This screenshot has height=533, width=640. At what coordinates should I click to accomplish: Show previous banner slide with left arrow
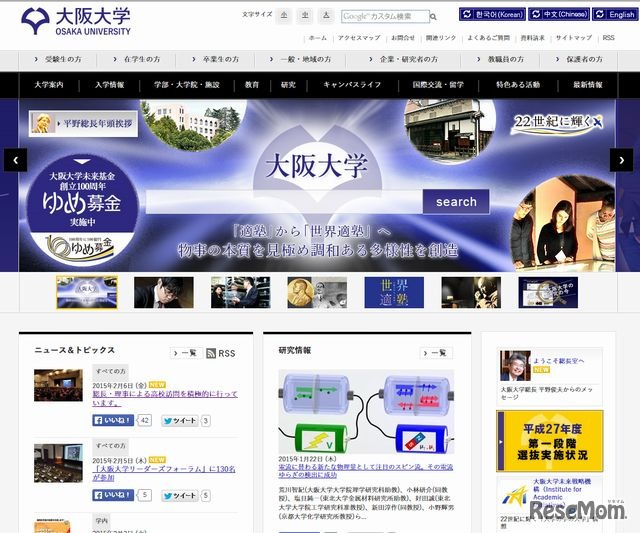pos(16,160)
